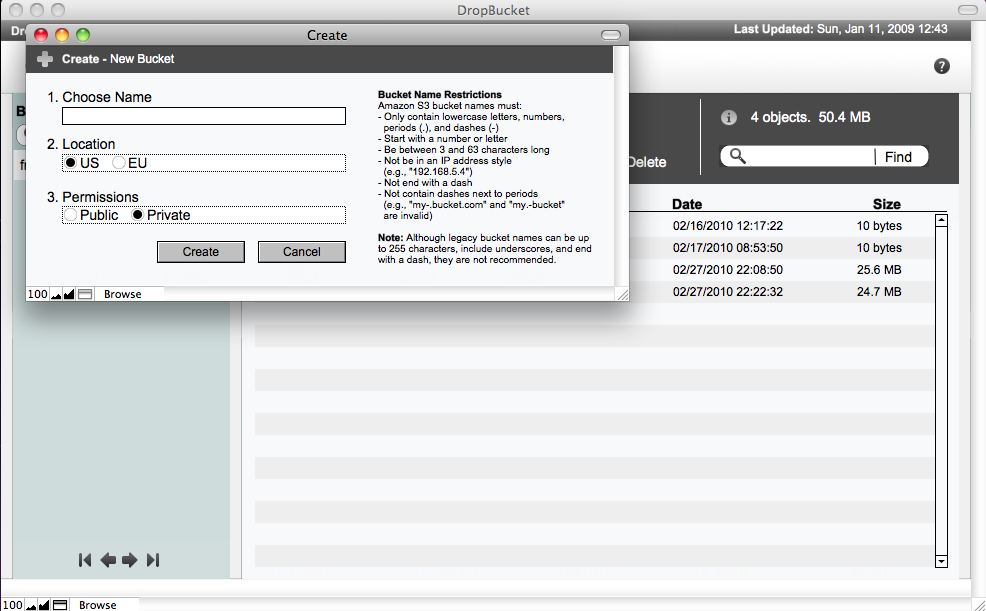Toggle status area icon in DropBucket window
The image size is (986, 611).
pyautogui.click(x=60, y=605)
